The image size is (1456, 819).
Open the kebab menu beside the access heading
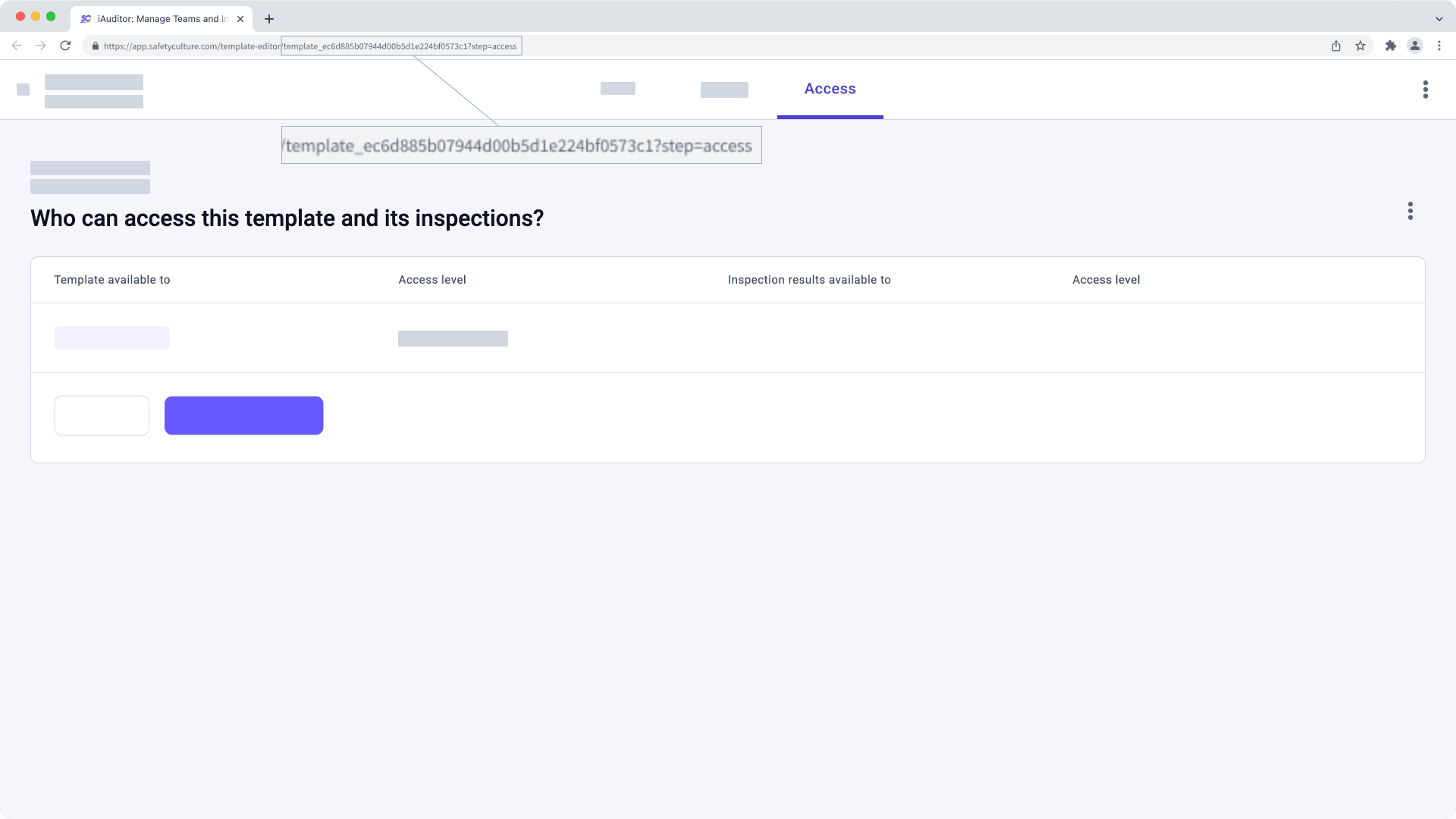[x=1410, y=211]
